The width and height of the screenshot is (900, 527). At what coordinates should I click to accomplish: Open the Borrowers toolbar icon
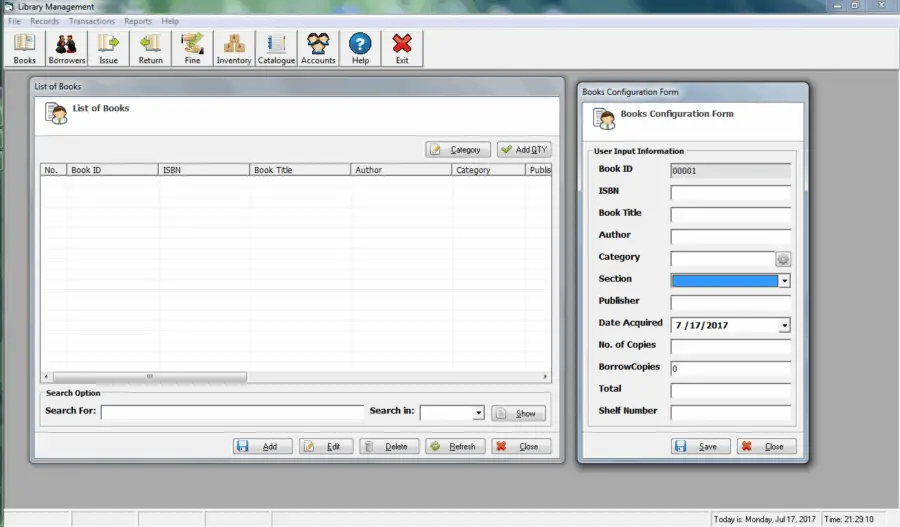(x=67, y=48)
